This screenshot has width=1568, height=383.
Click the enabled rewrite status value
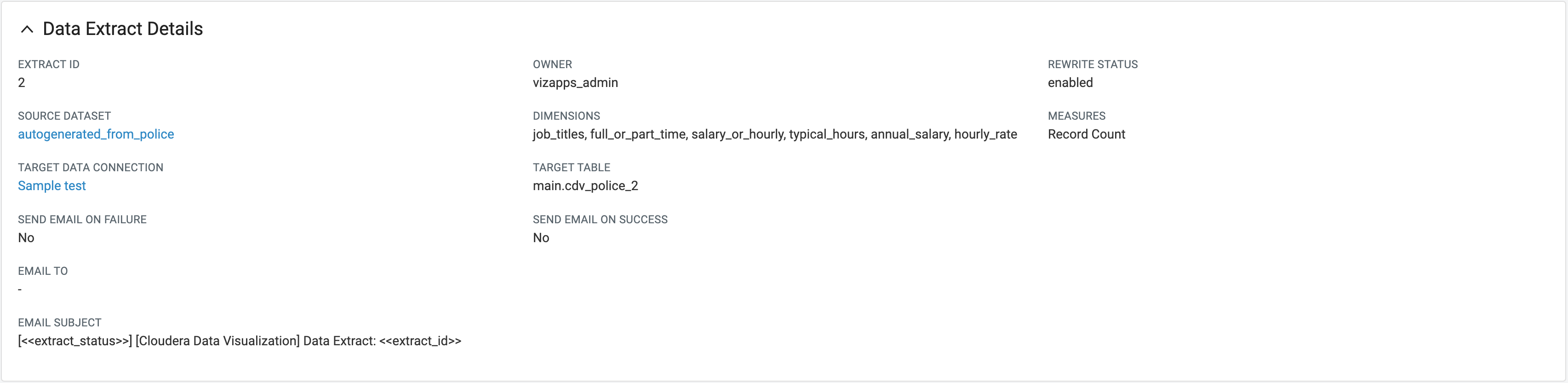tap(1070, 83)
